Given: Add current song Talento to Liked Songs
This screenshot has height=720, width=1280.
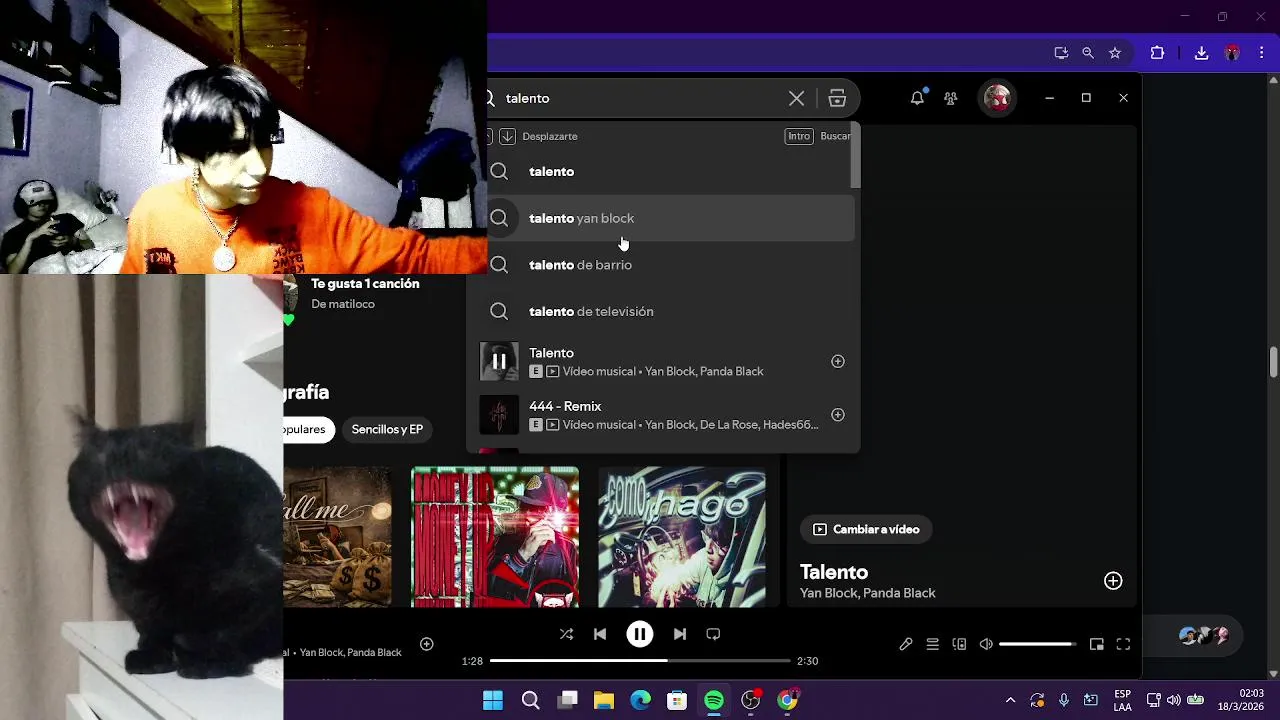Looking at the screenshot, I should [x=1113, y=581].
